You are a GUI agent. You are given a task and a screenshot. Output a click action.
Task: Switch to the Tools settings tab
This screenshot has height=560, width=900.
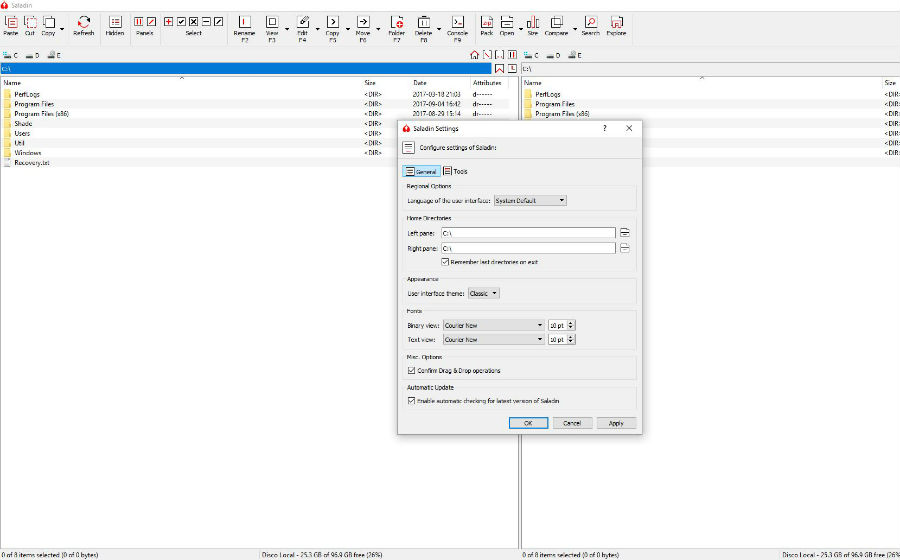point(455,171)
